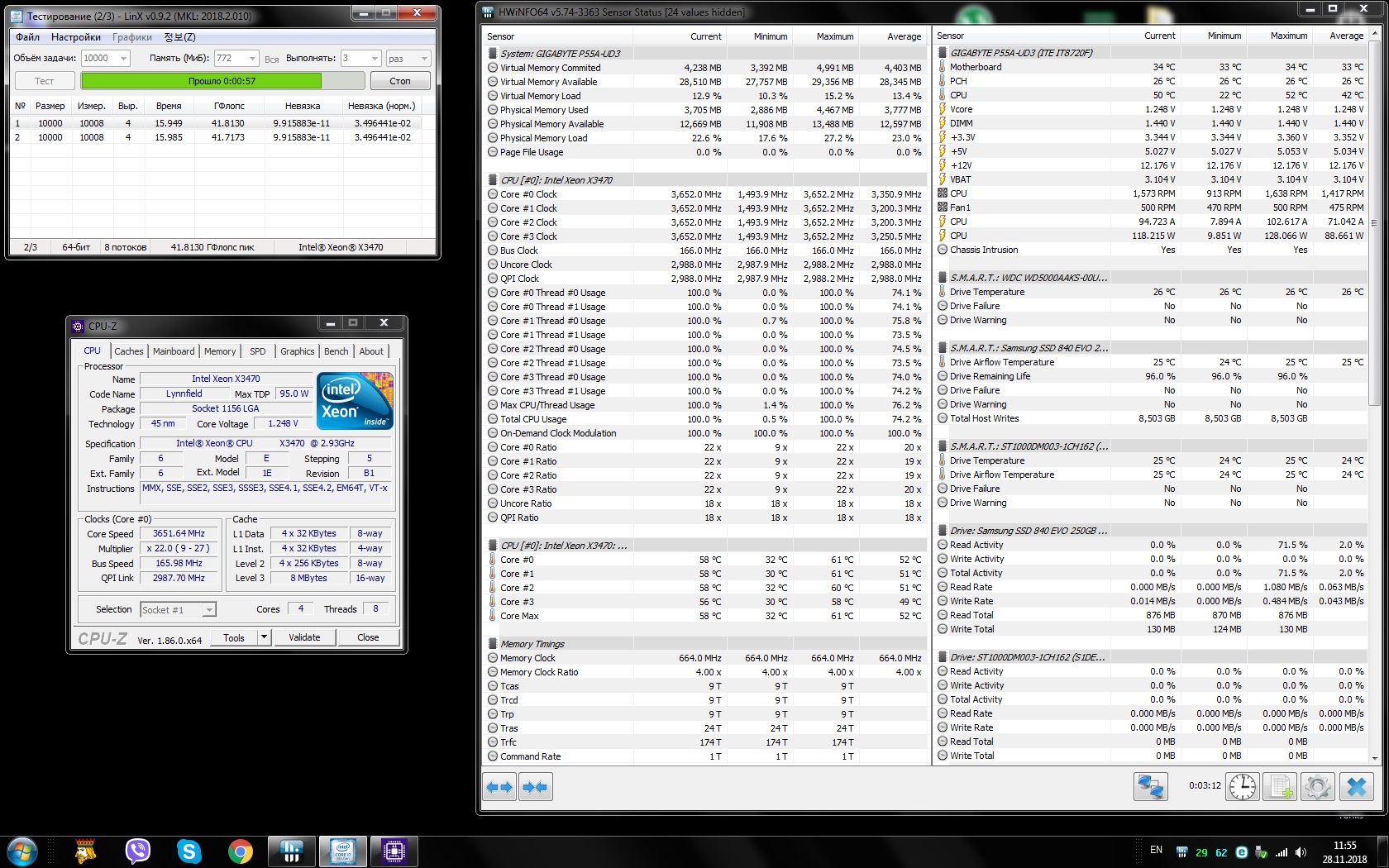Switch to the HWiNFO taskbar button
The height and width of the screenshot is (868, 1389).
[x=292, y=851]
